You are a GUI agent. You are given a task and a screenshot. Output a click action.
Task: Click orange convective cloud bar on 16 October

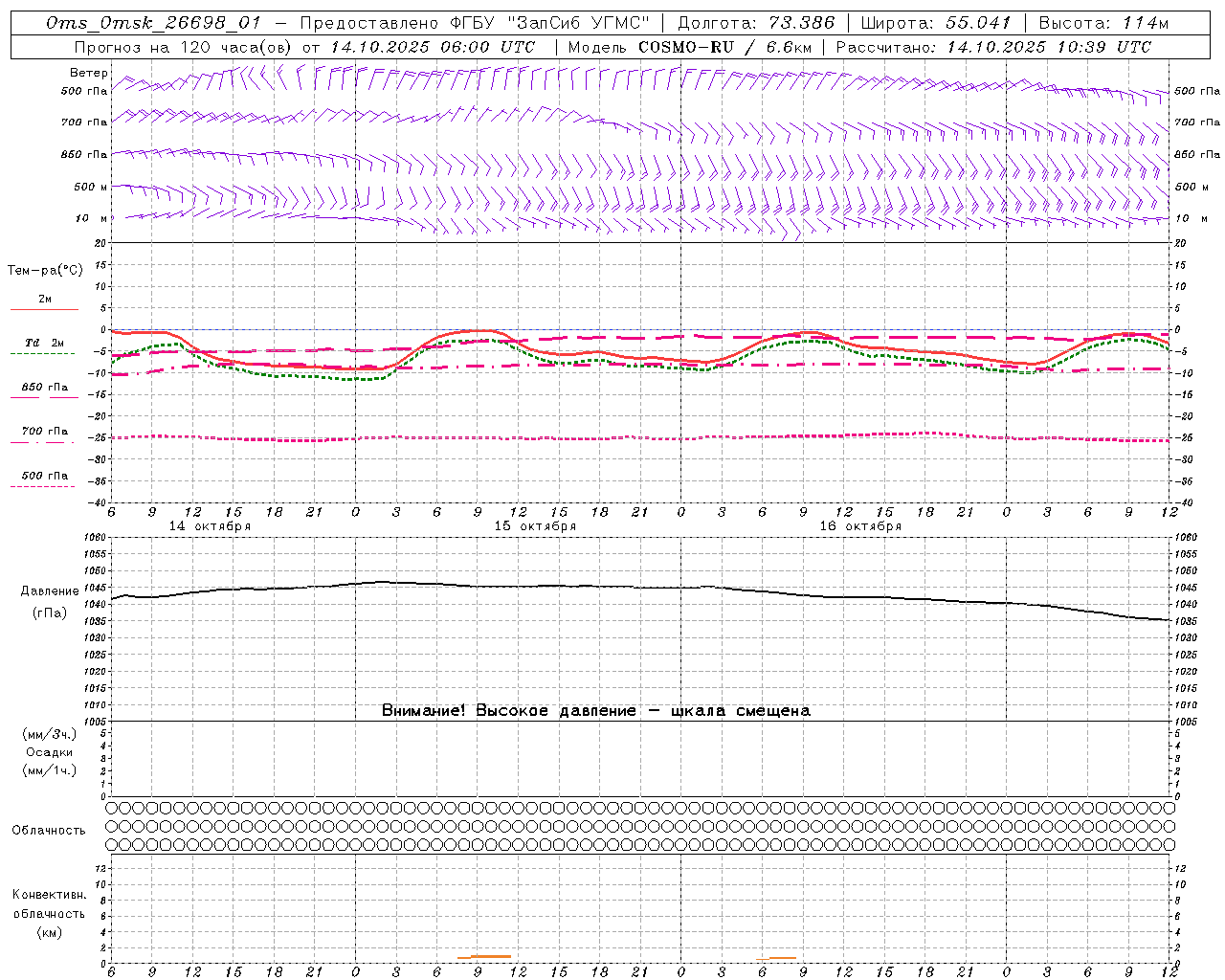tap(776, 958)
